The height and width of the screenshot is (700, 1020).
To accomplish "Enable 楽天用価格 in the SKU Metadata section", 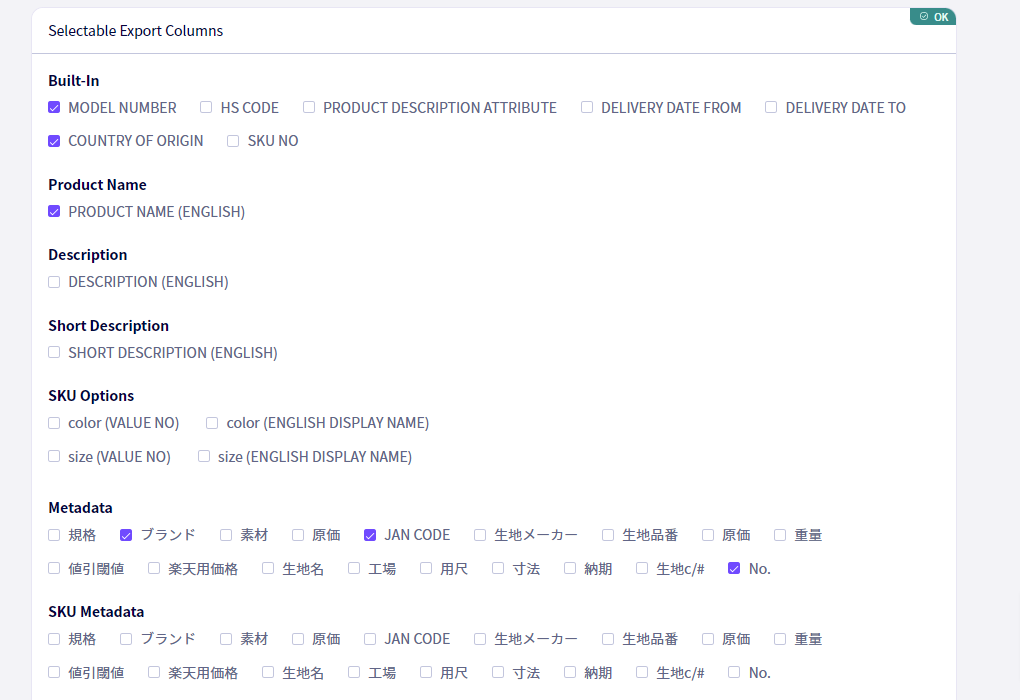I will coord(154,673).
